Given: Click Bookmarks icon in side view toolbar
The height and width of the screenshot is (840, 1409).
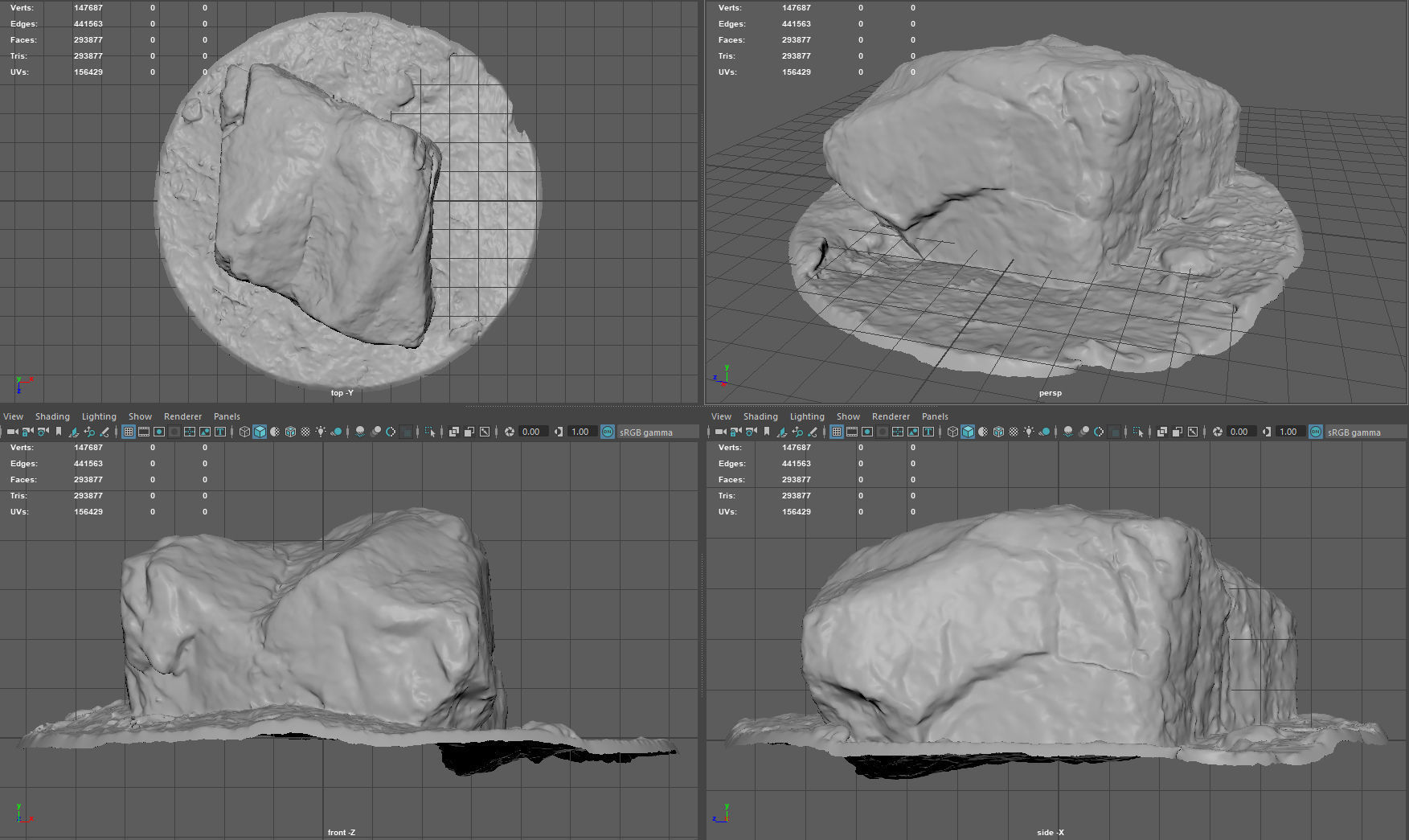Looking at the screenshot, I should tap(767, 432).
